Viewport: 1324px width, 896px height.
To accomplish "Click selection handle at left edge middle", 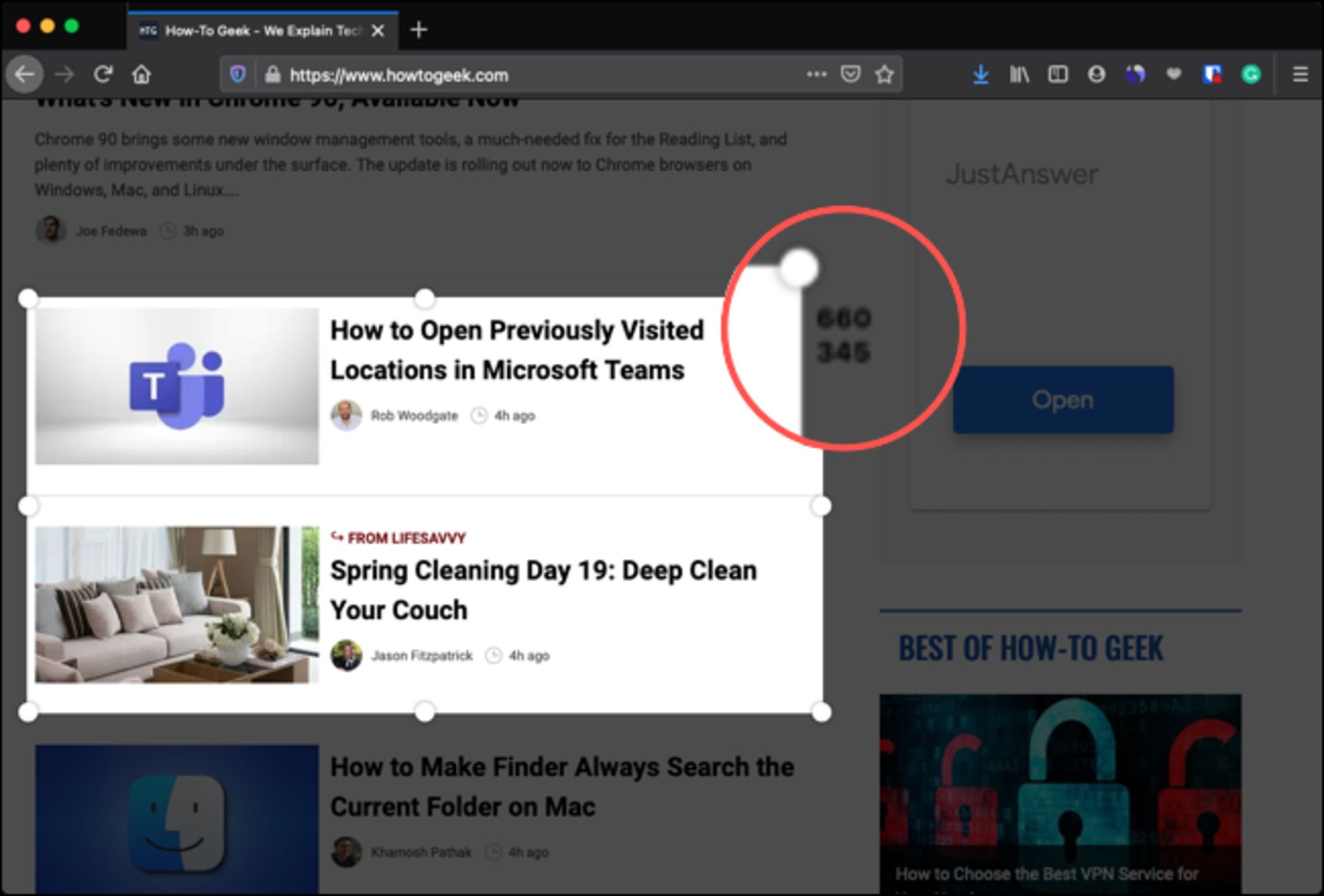I will coord(28,506).
